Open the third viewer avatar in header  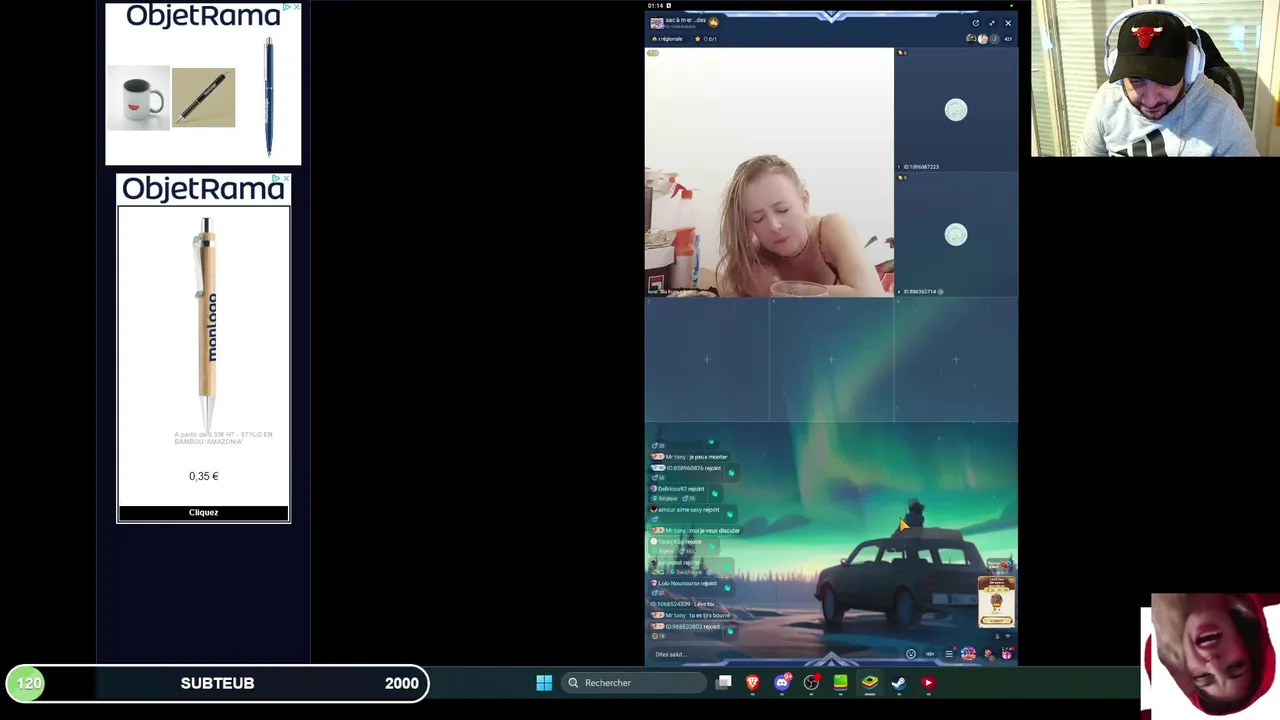993,39
